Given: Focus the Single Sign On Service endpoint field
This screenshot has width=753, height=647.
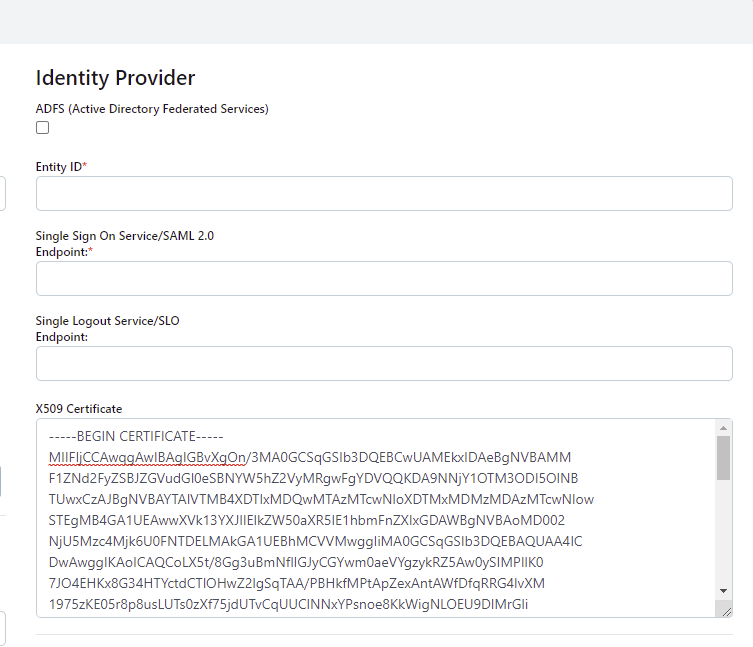Looking at the screenshot, I should click(384, 279).
